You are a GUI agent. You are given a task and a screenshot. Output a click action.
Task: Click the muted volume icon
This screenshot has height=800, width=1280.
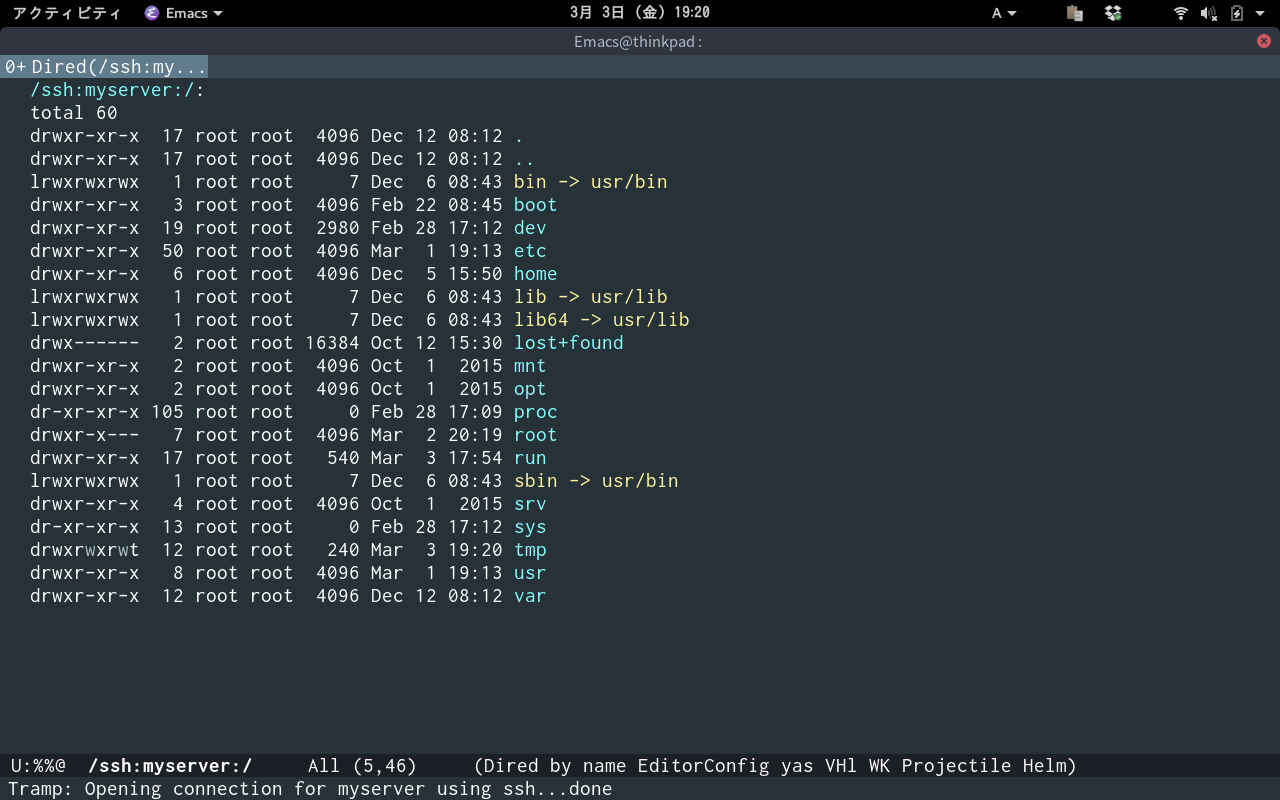tap(1209, 13)
